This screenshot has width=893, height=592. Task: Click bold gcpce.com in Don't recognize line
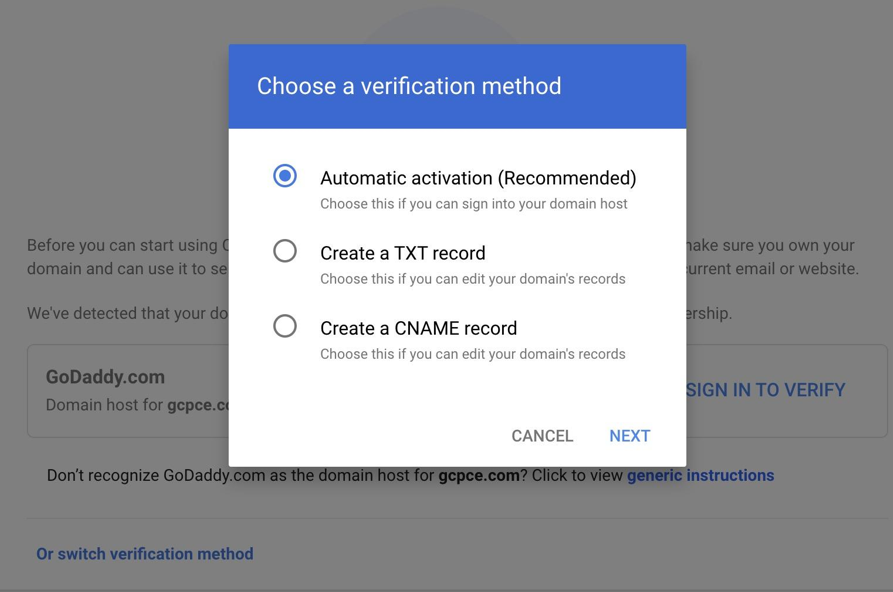pos(478,476)
